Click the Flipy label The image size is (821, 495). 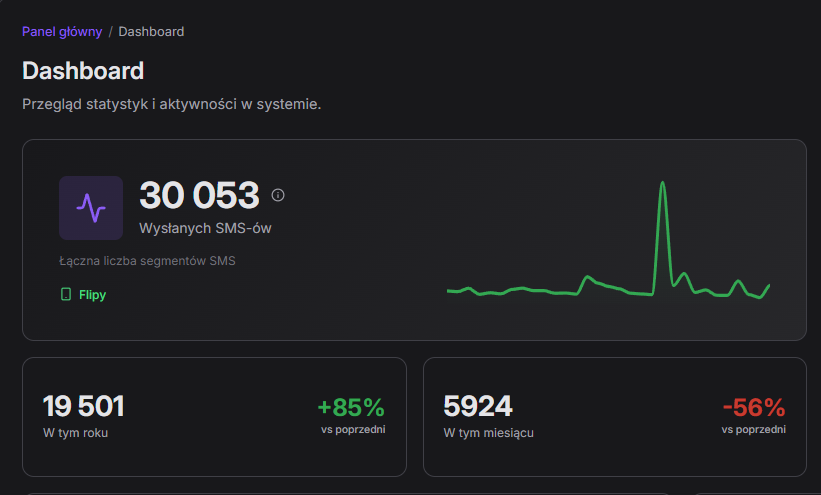tap(92, 295)
